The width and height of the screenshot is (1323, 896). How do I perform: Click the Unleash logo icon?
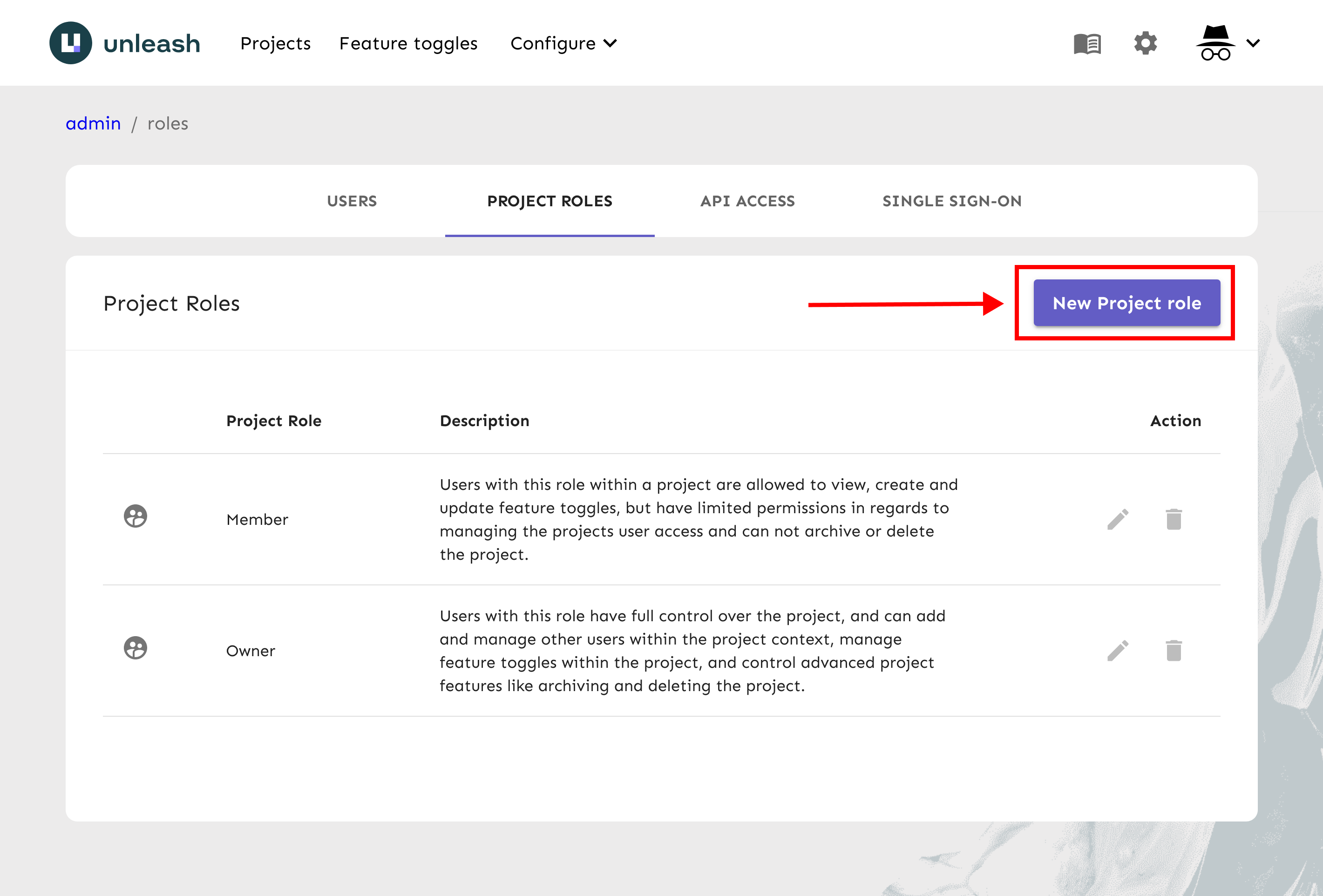pyautogui.click(x=71, y=43)
